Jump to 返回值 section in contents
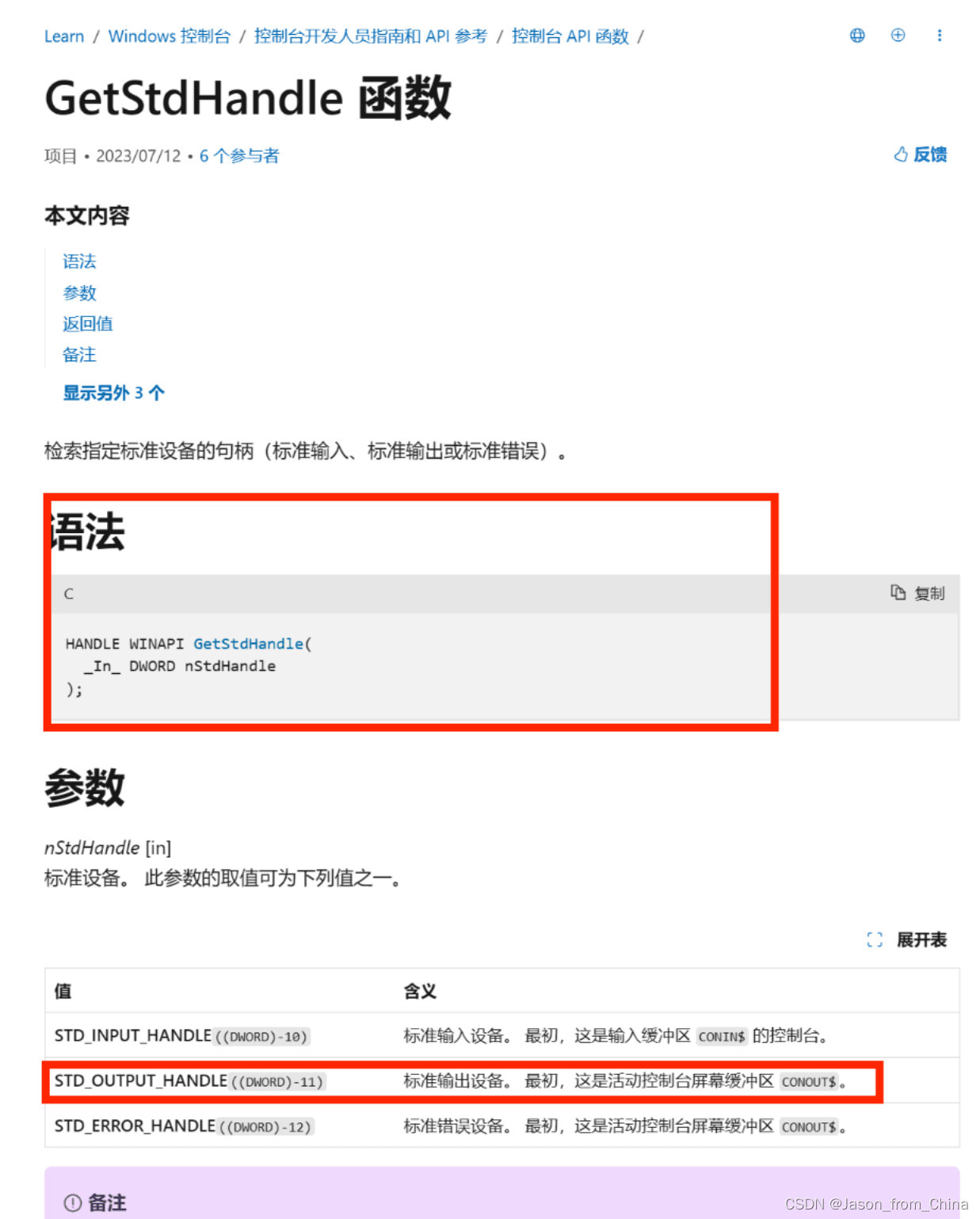Image resolution: width=980 pixels, height=1219 pixels. 88,324
